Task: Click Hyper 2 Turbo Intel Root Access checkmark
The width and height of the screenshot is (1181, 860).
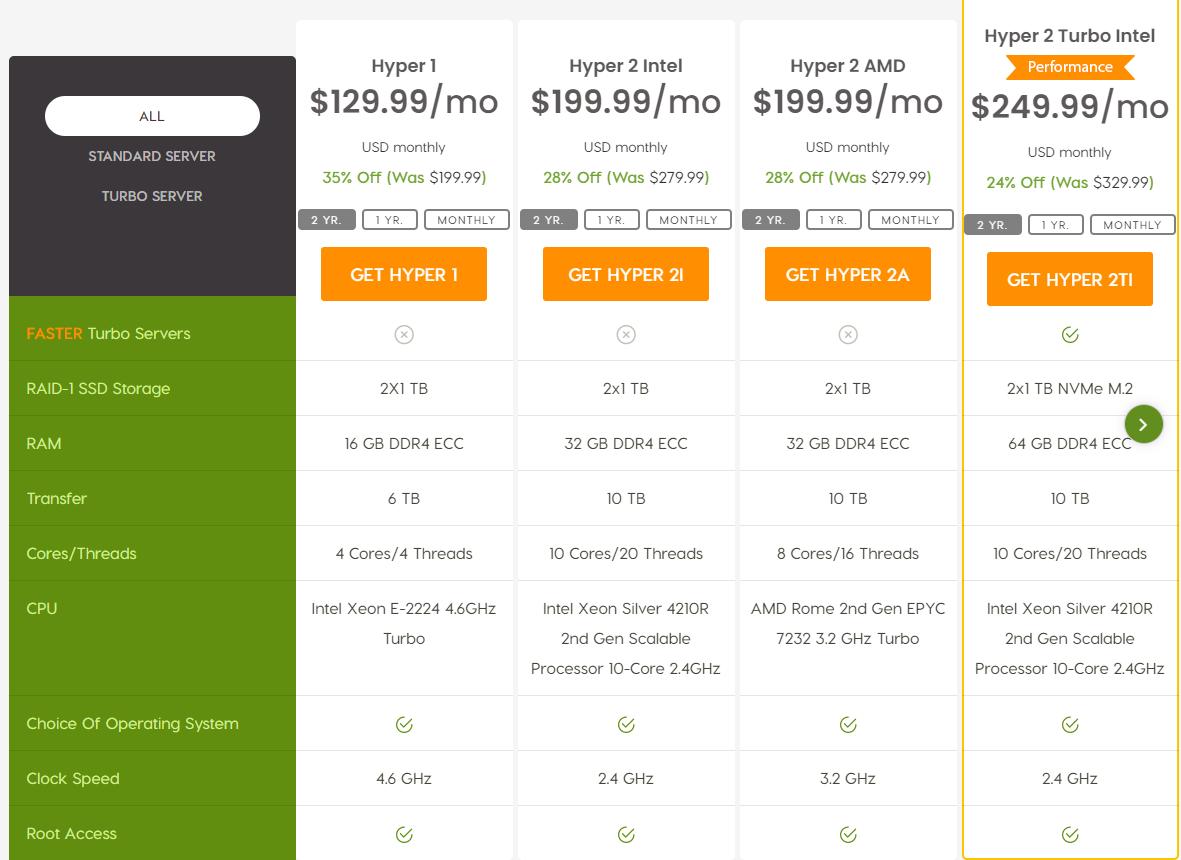Action: pyautogui.click(x=1070, y=834)
